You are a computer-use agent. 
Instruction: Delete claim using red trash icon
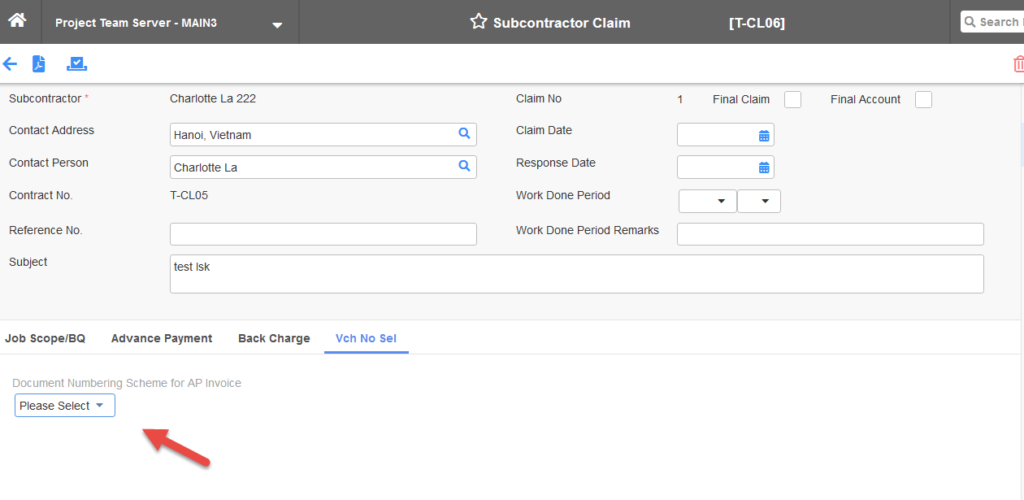point(1017,65)
